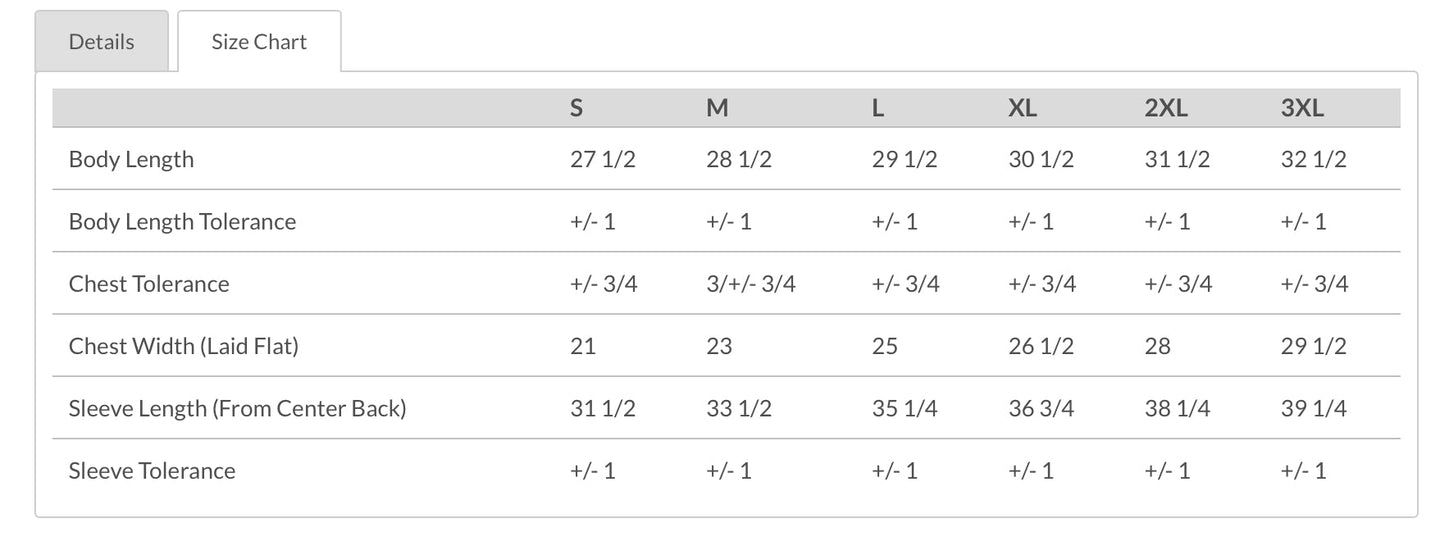The image size is (1440, 541).
Task: Select Sleeve Length (From Center Back) label
Action: (238, 409)
